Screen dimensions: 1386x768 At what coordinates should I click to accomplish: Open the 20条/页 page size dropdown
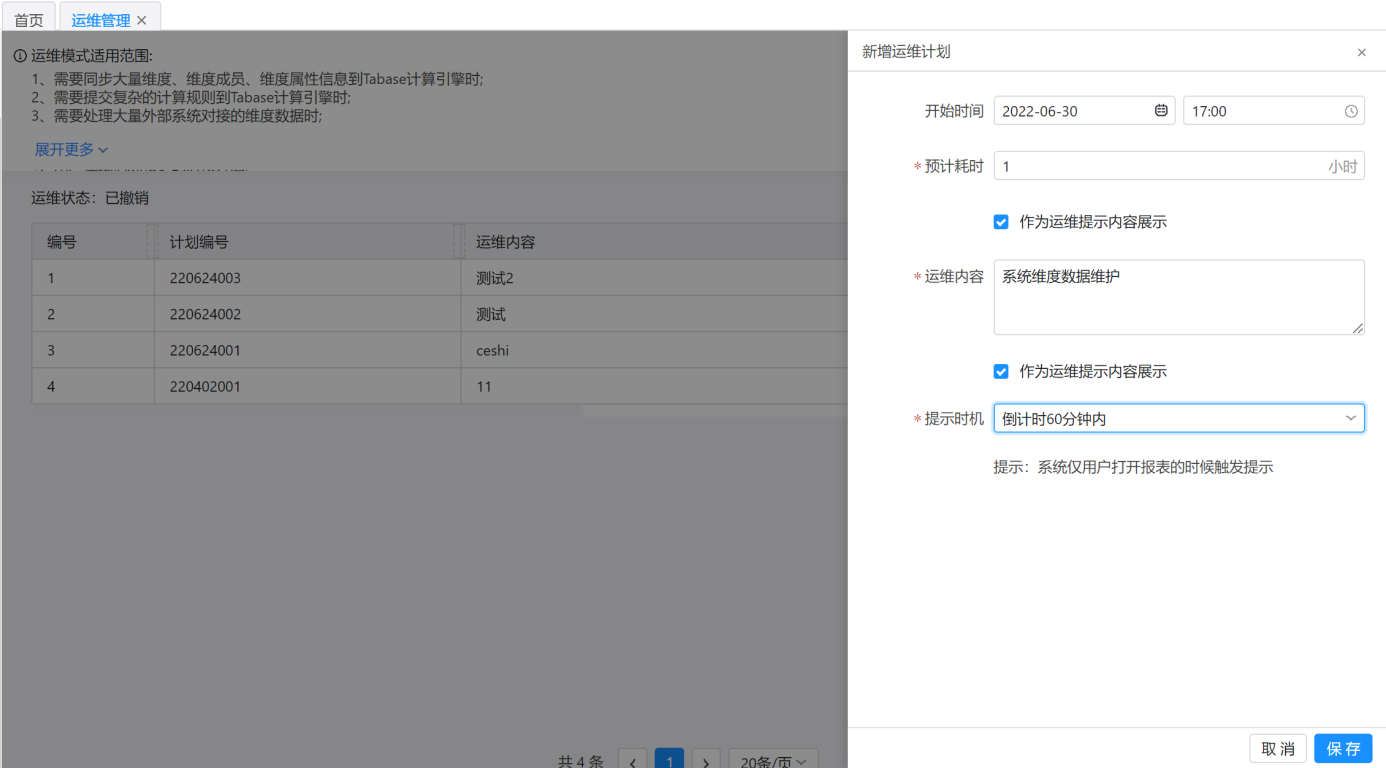point(773,761)
